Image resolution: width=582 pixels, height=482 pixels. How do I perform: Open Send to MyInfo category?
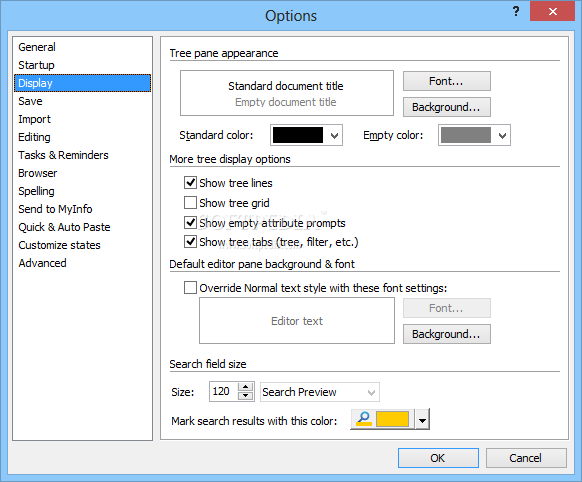coord(82,209)
